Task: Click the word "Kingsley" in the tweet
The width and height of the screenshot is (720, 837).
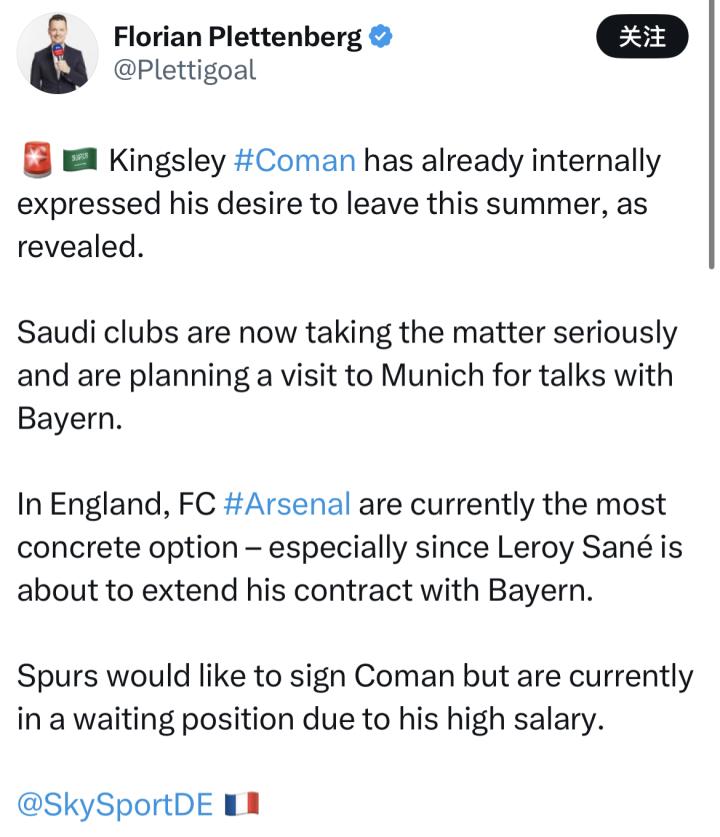Action: coord(166,160)
